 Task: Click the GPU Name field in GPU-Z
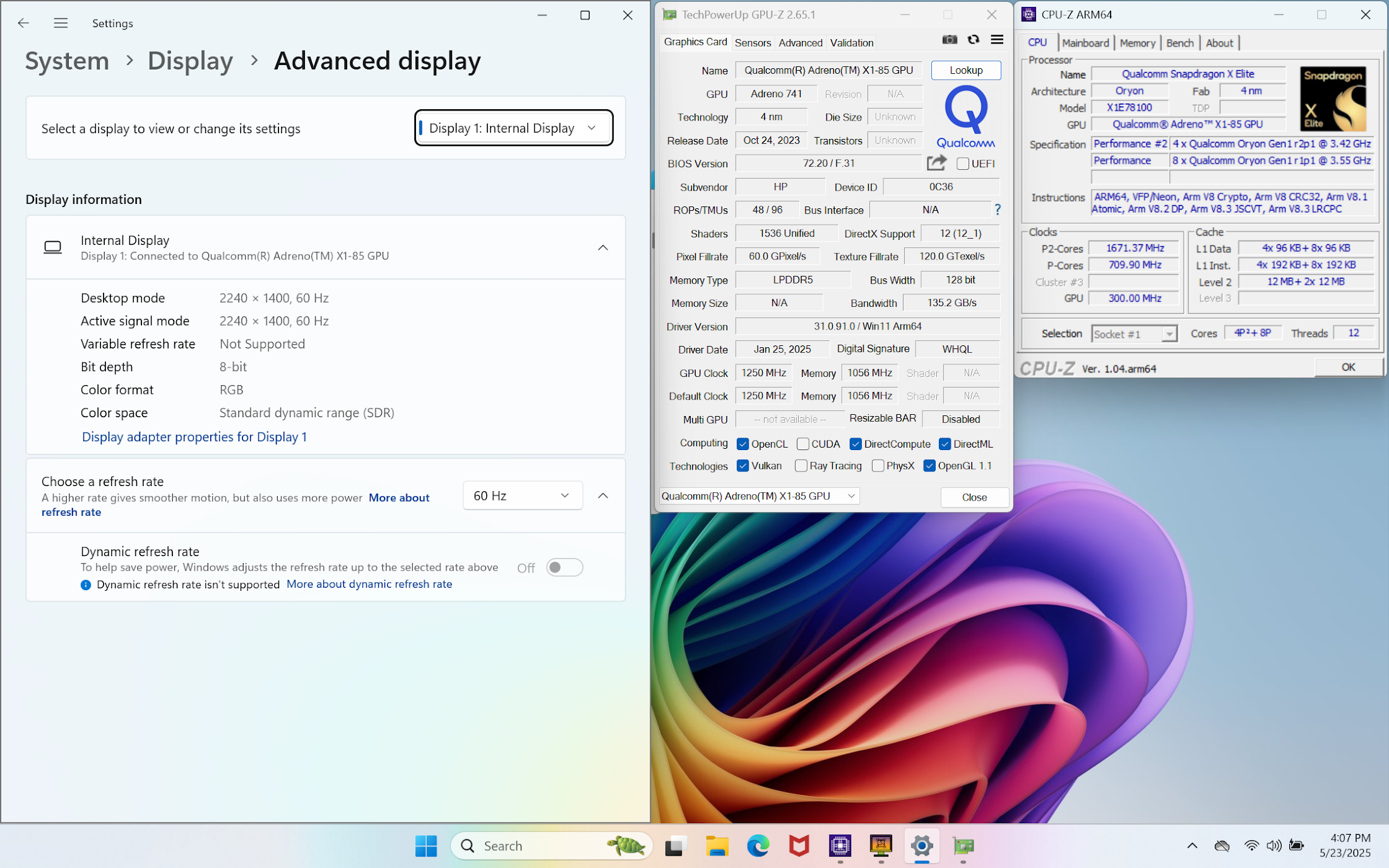[x=828, y=70]
